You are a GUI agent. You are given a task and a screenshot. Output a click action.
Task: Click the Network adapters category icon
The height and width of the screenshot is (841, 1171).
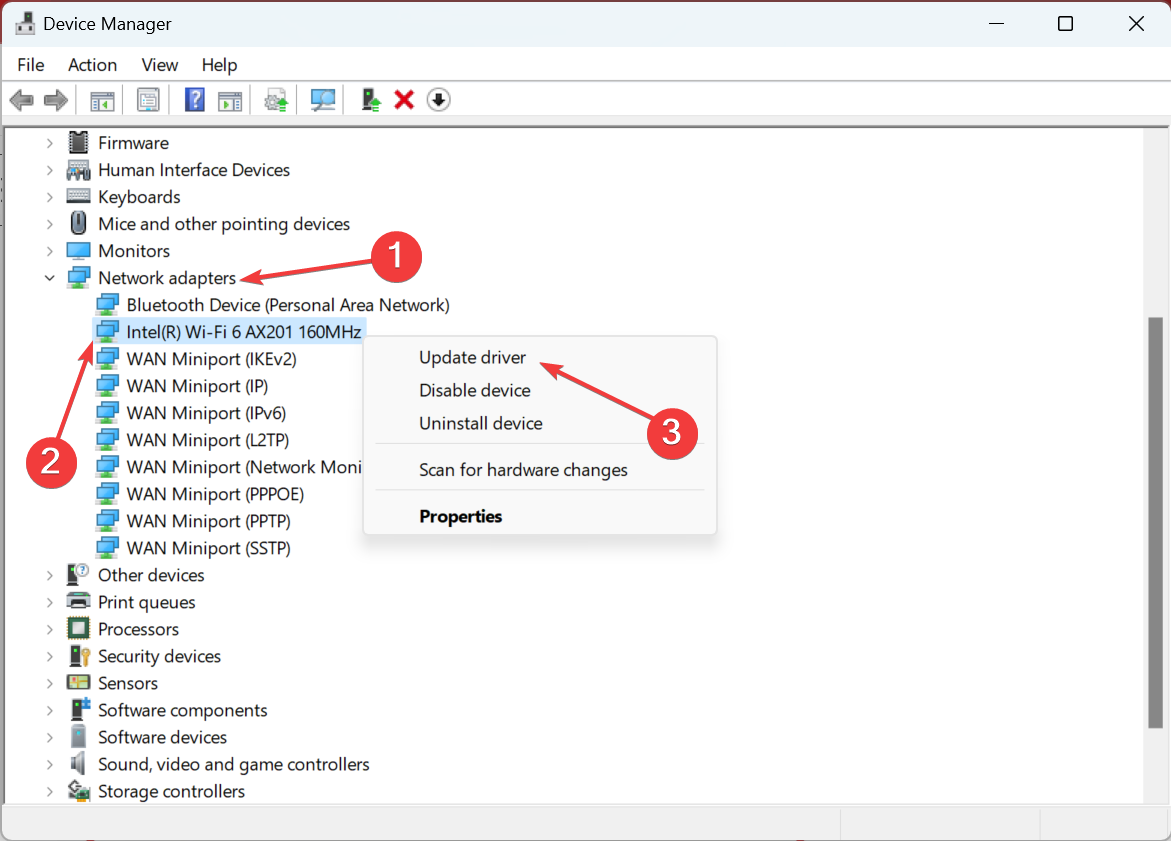pos(78,277)
